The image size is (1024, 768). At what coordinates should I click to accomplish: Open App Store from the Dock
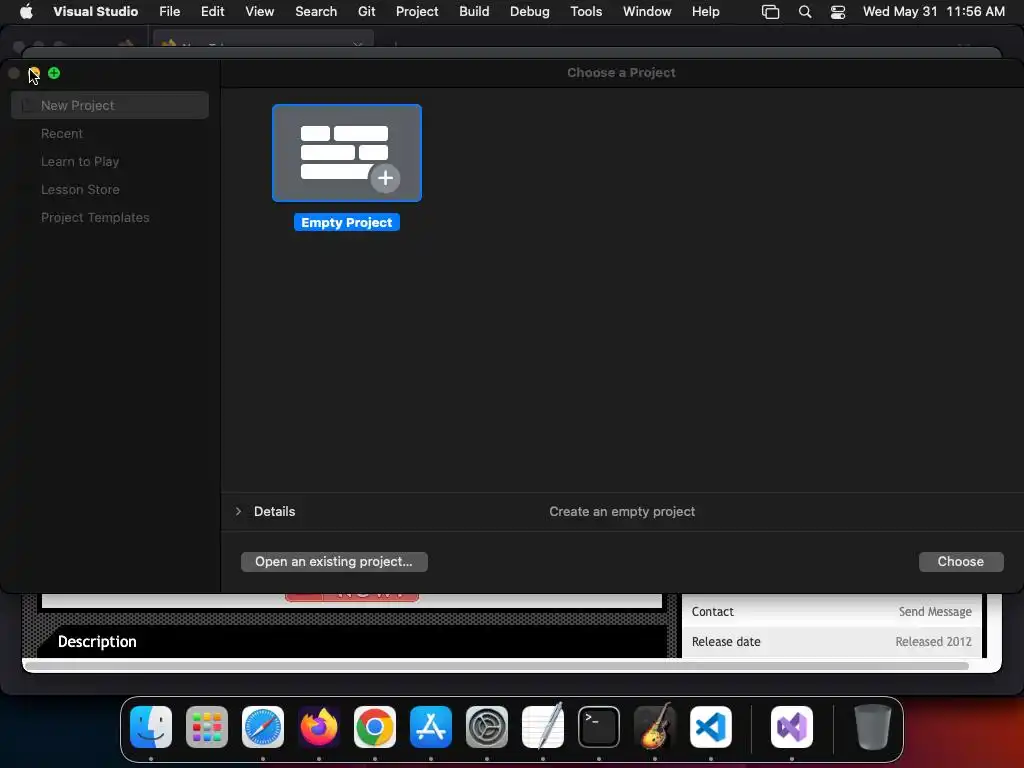click(x=431, y=727)
